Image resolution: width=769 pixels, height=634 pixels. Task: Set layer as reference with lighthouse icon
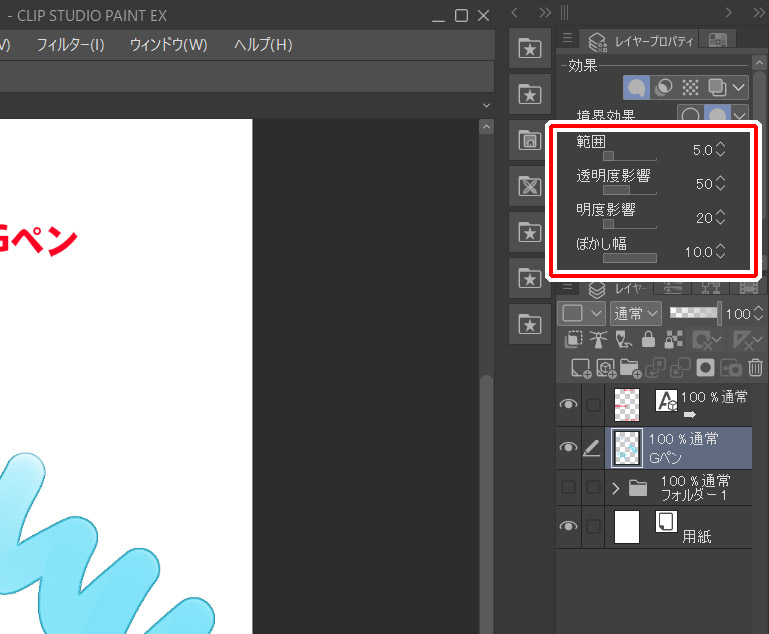point(598,340)
